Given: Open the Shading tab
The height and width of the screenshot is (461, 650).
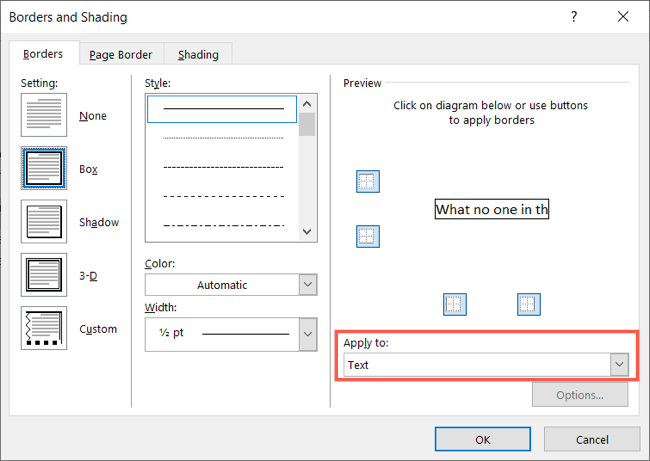Looking at the screenshot, I should pos(199,55).
